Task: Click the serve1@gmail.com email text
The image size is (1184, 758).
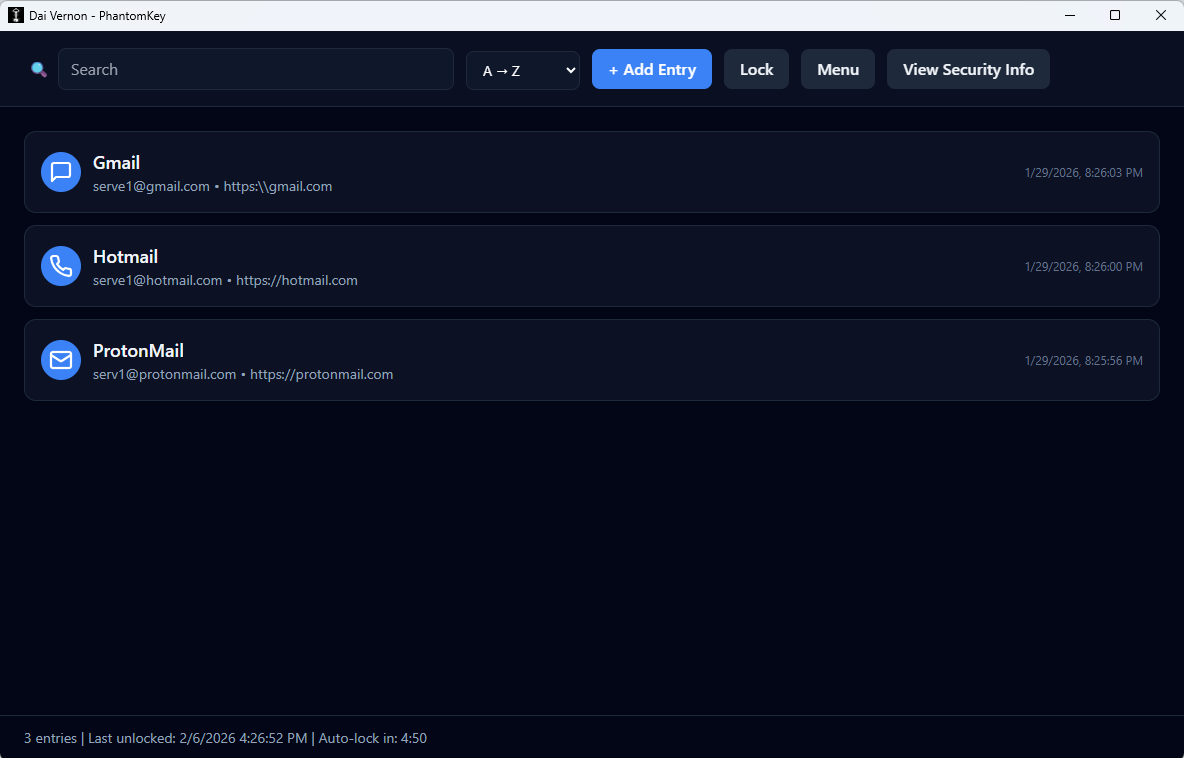Action: point(151,186)
